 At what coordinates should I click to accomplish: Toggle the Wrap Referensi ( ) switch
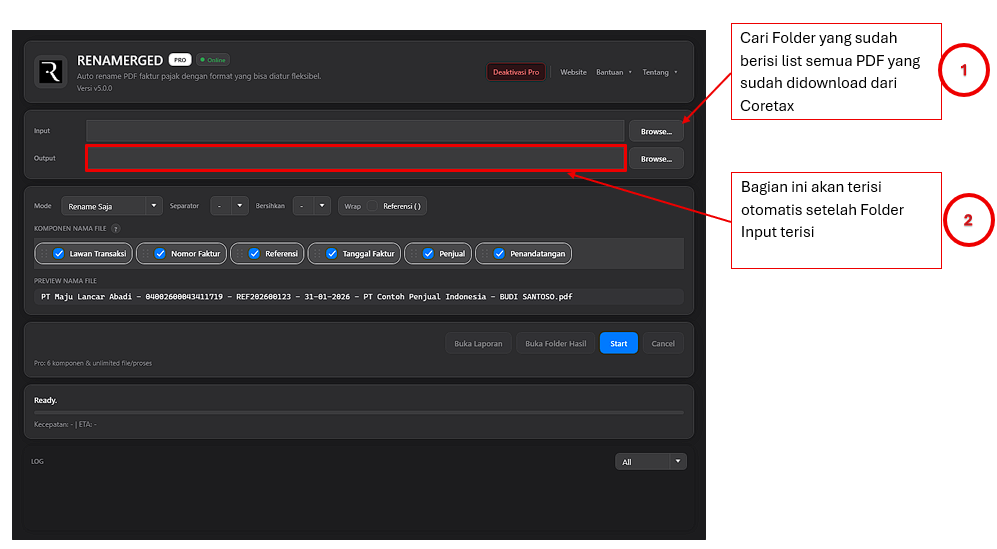coord(372,206)
